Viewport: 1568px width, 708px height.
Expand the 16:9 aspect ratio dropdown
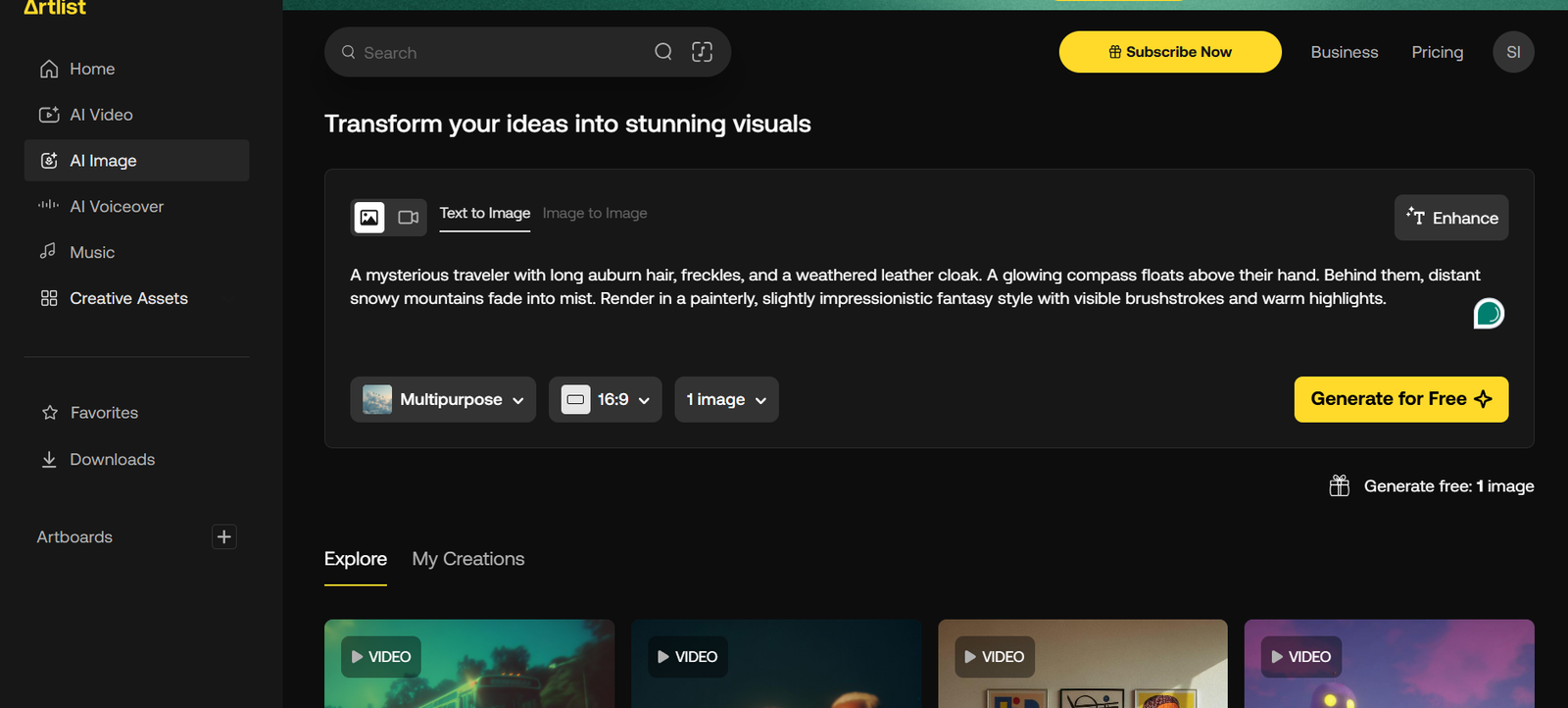605,399
